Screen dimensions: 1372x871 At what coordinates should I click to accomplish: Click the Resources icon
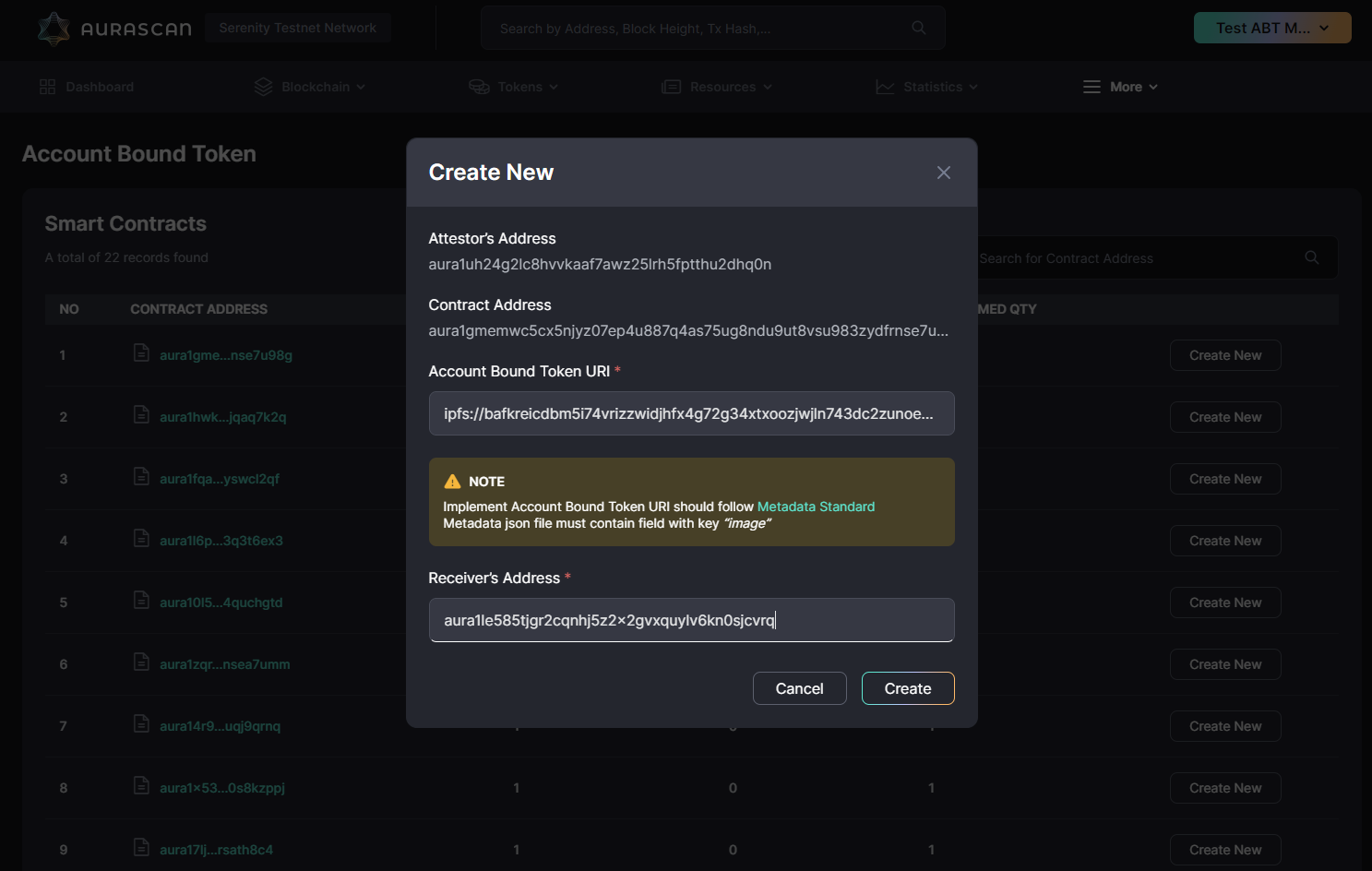coord(671,87)
